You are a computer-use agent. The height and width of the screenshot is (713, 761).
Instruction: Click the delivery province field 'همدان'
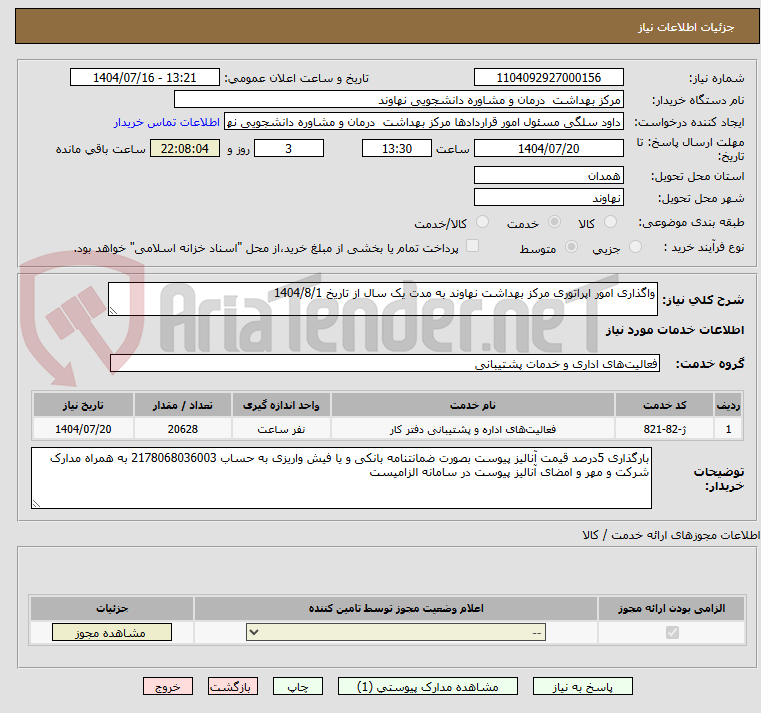[548, 176]
